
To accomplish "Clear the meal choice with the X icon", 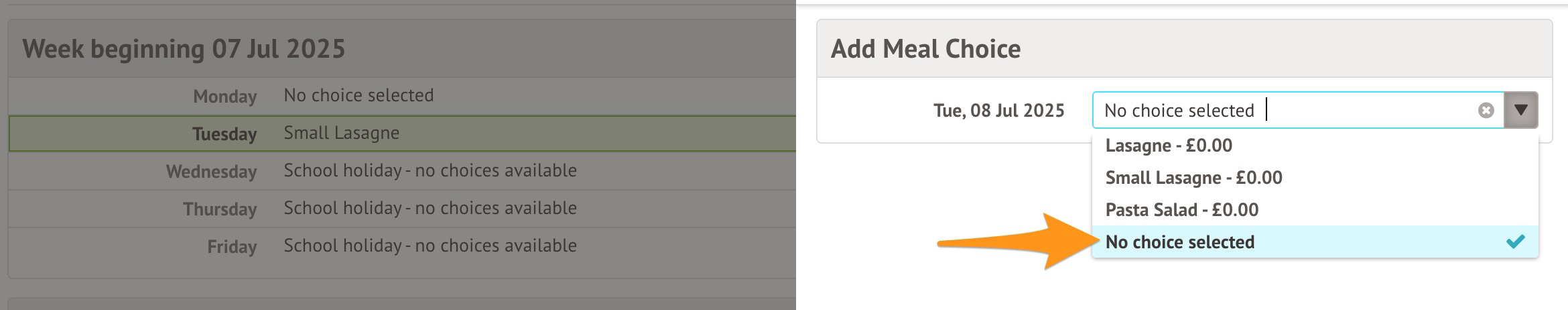I will click(1486, 110).
